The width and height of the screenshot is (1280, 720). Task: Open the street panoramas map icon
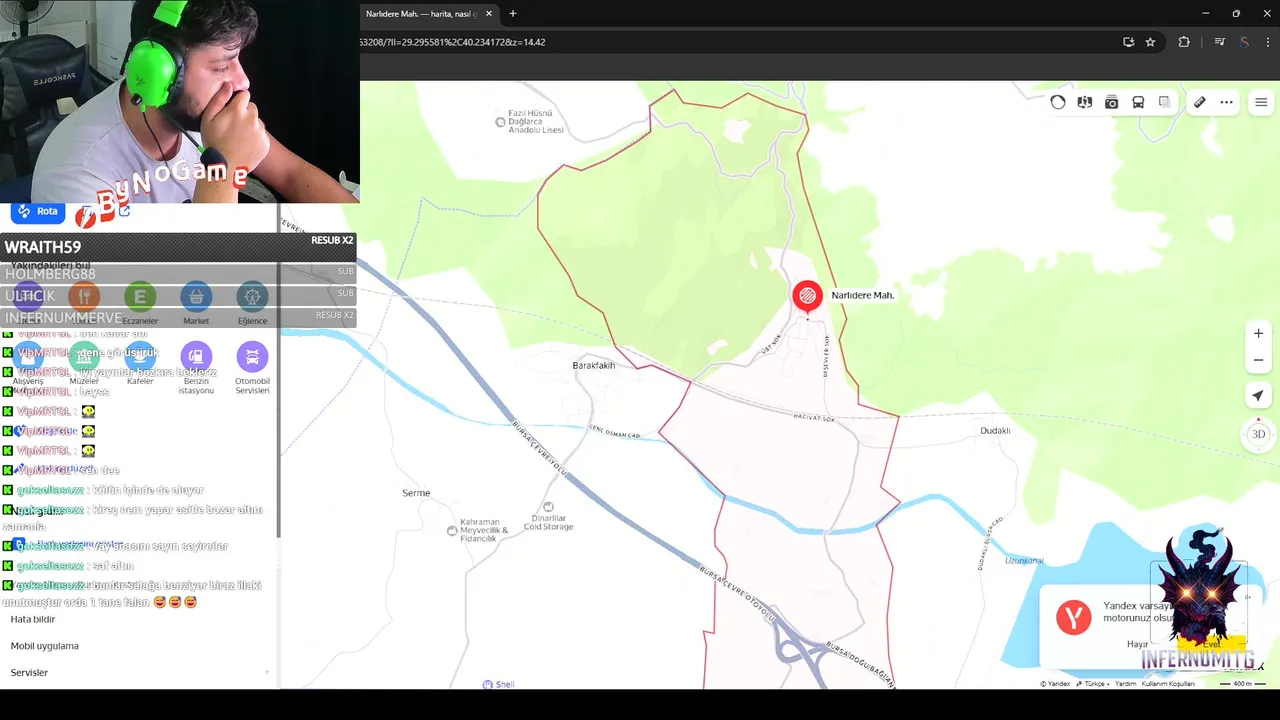1085,102
